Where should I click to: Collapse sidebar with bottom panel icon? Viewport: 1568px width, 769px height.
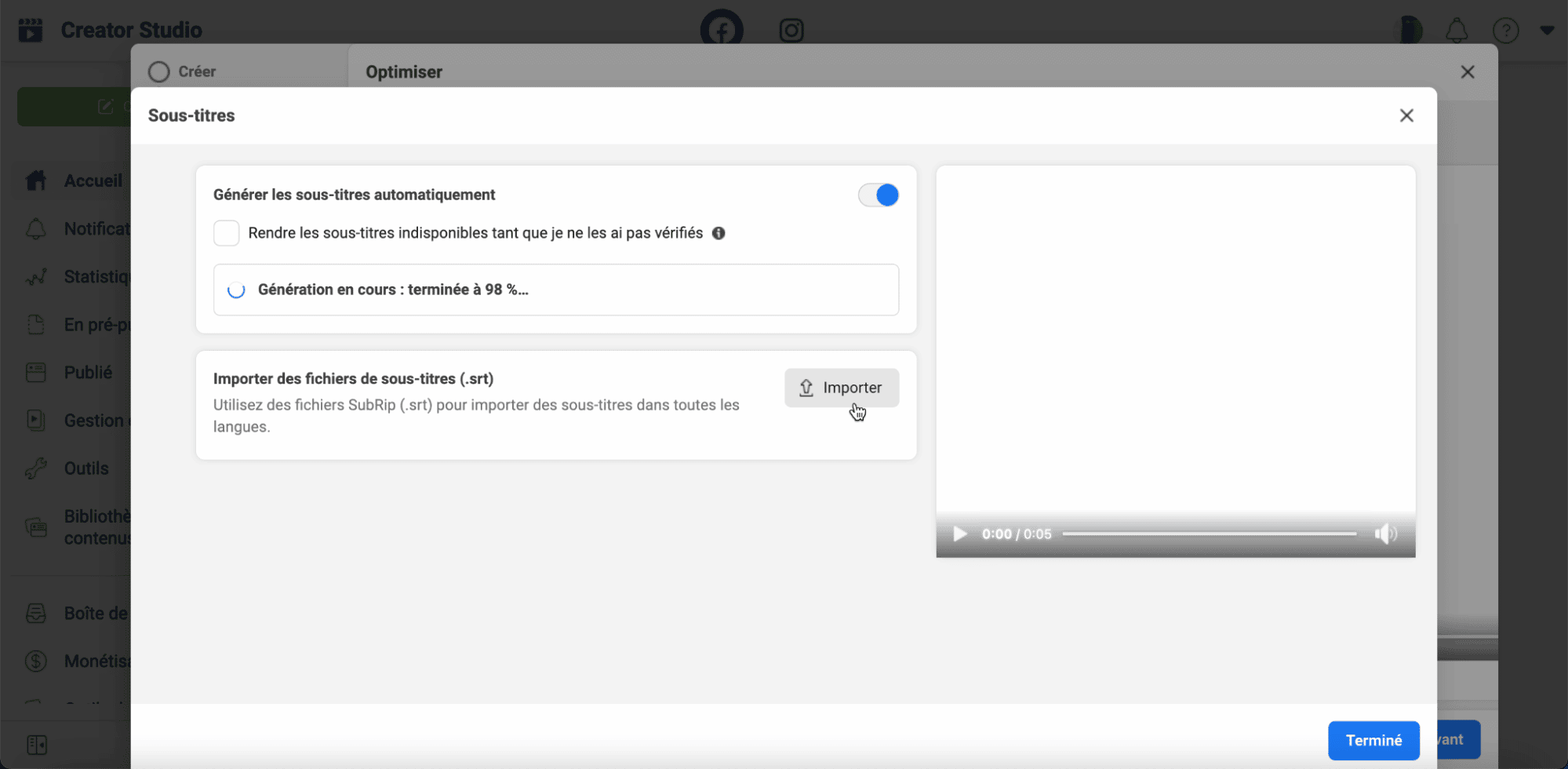coord(37,744)
